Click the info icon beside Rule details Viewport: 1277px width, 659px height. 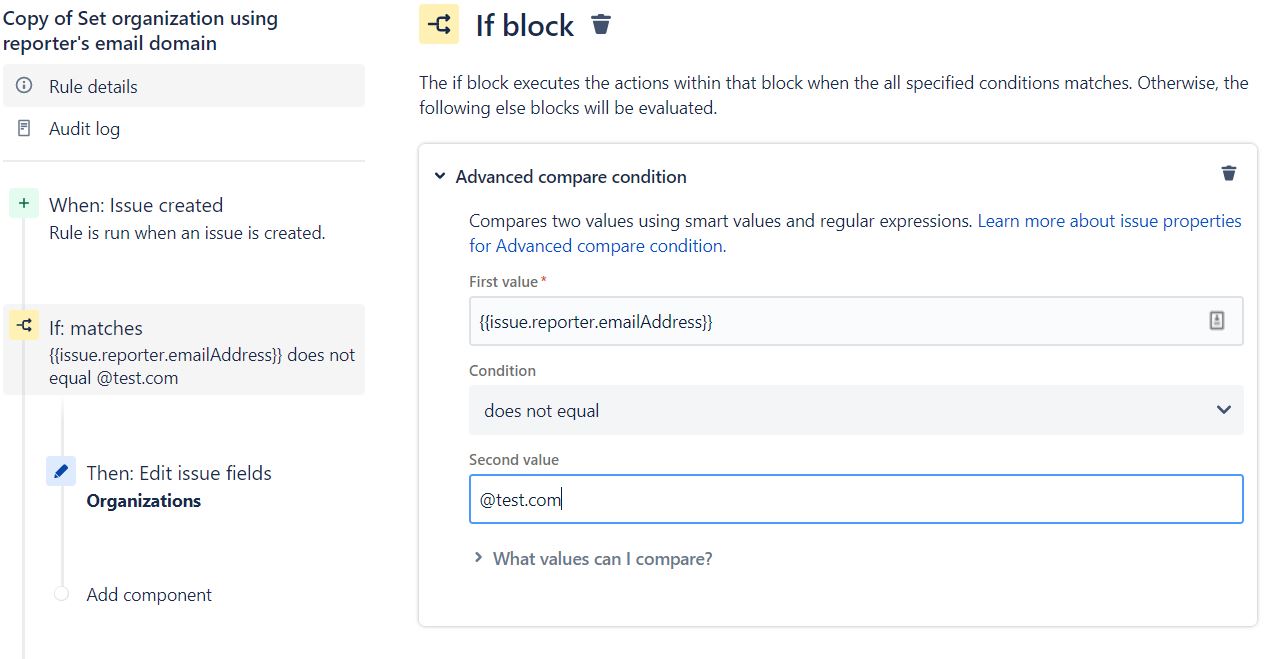(25, 86)
